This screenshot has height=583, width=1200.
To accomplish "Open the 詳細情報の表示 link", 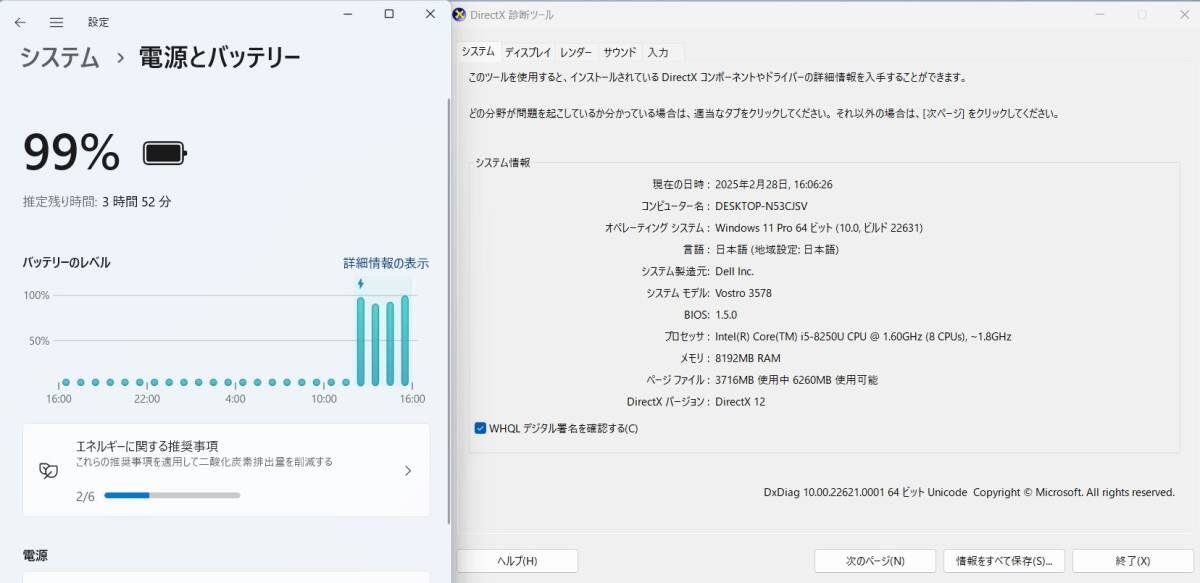I will [386, 263].
